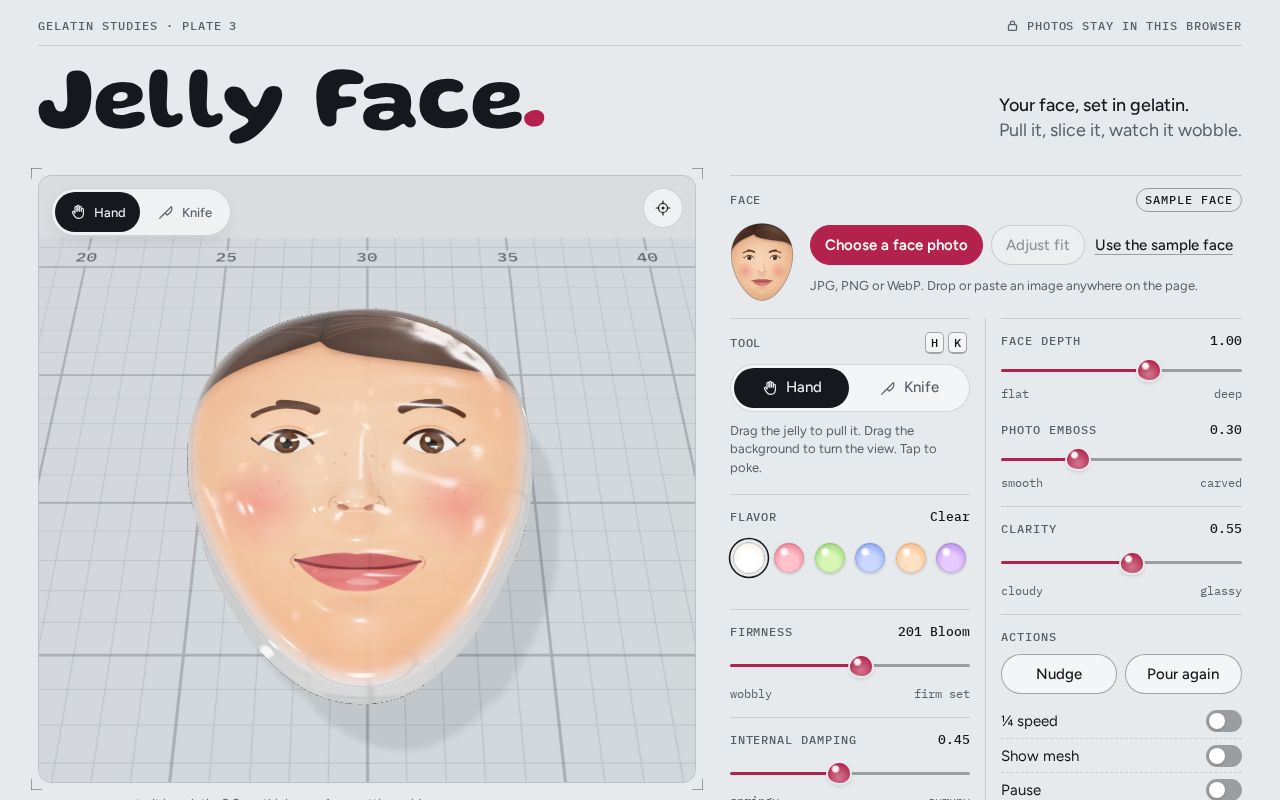Open the Use the sample face link
The image size is (1280, 800).
[1164, 245]
